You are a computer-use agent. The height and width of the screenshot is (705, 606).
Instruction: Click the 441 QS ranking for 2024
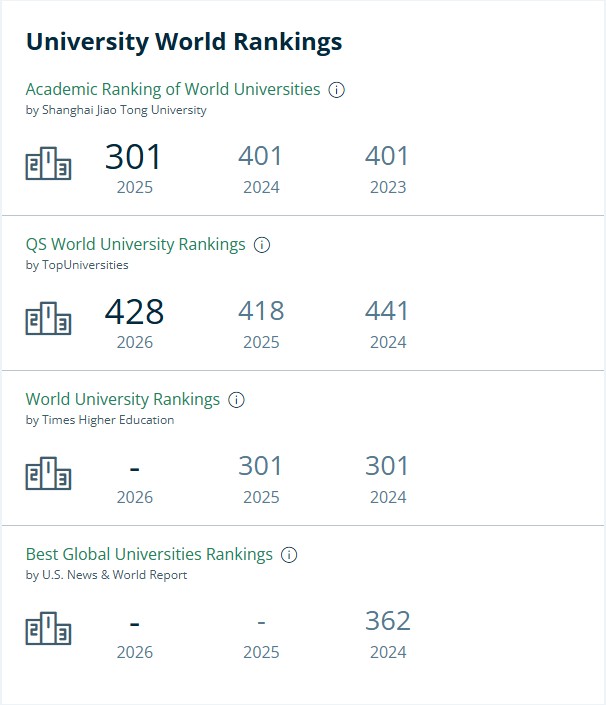click(387, 311)
